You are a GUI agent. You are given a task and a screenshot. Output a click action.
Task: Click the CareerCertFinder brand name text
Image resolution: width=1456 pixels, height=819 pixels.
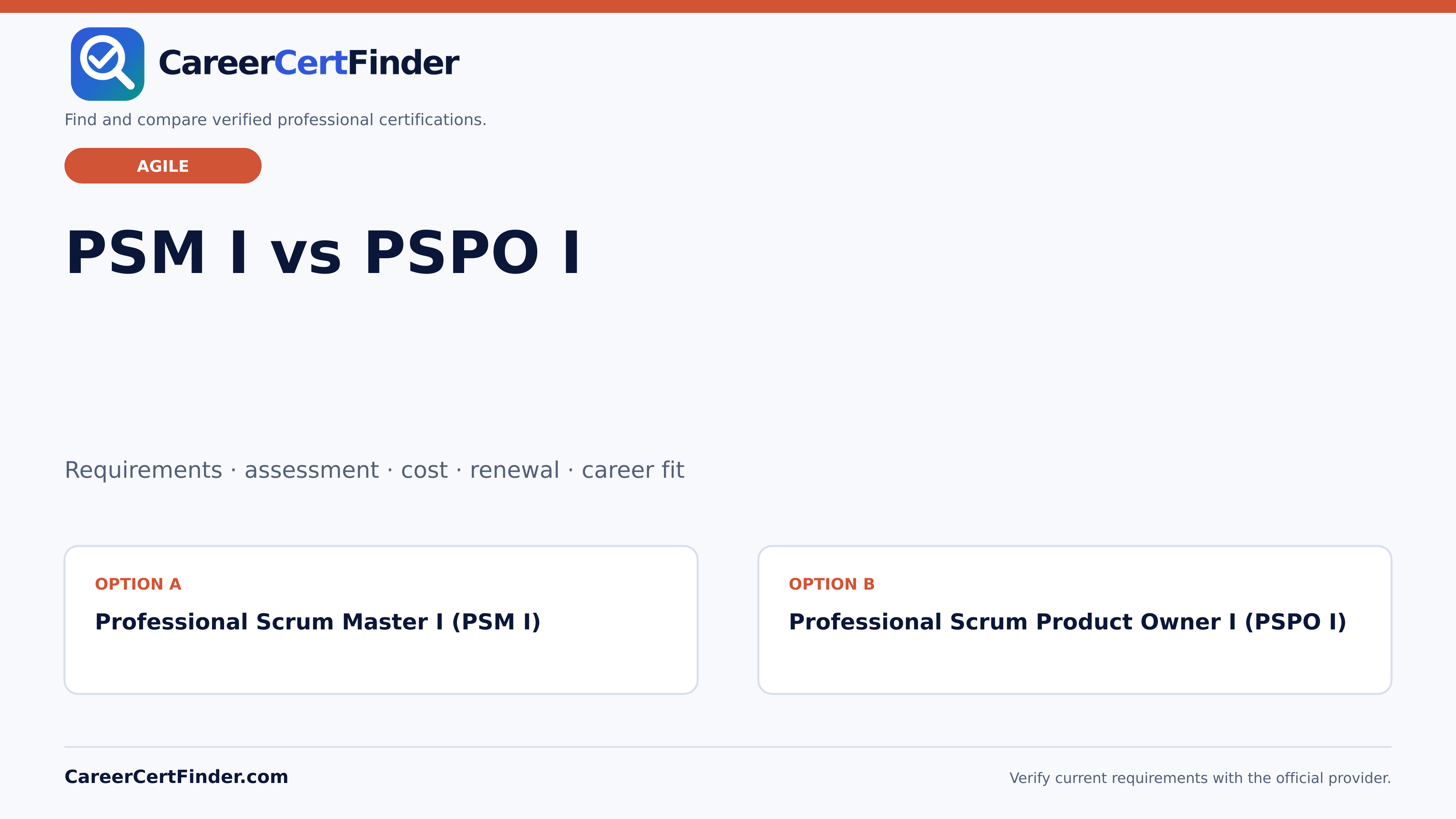click(x=309, y=63)
